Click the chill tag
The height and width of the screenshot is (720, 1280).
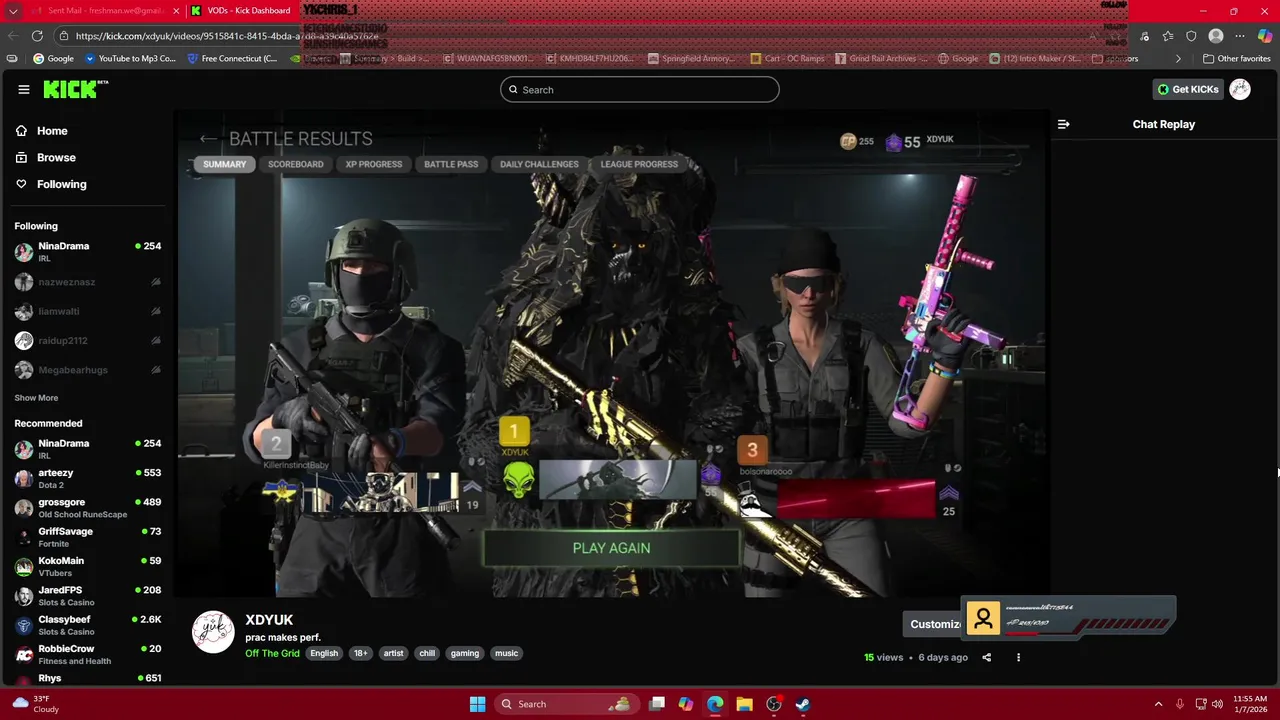click(x=427, y=653)
